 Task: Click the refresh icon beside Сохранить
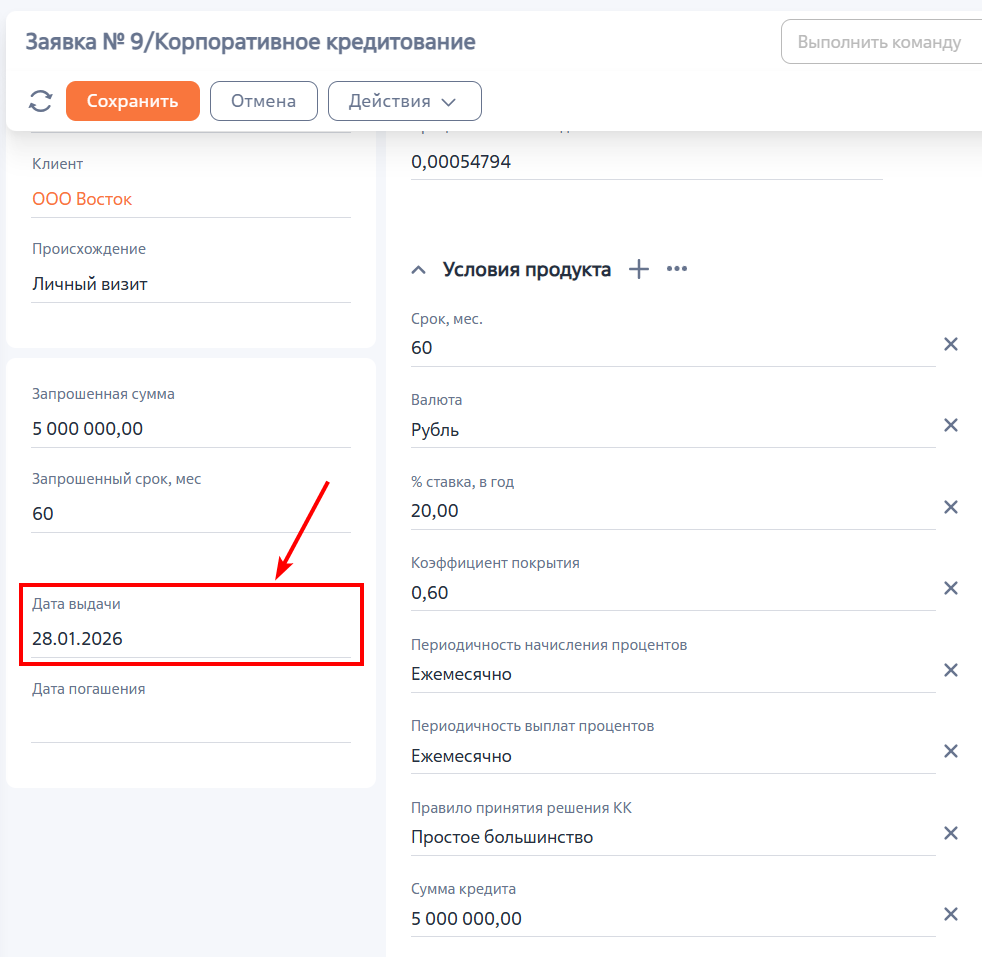point(41,101)
